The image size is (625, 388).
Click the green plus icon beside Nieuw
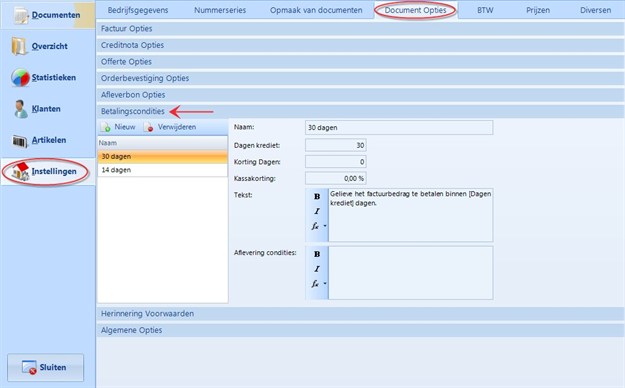[106, 127]
